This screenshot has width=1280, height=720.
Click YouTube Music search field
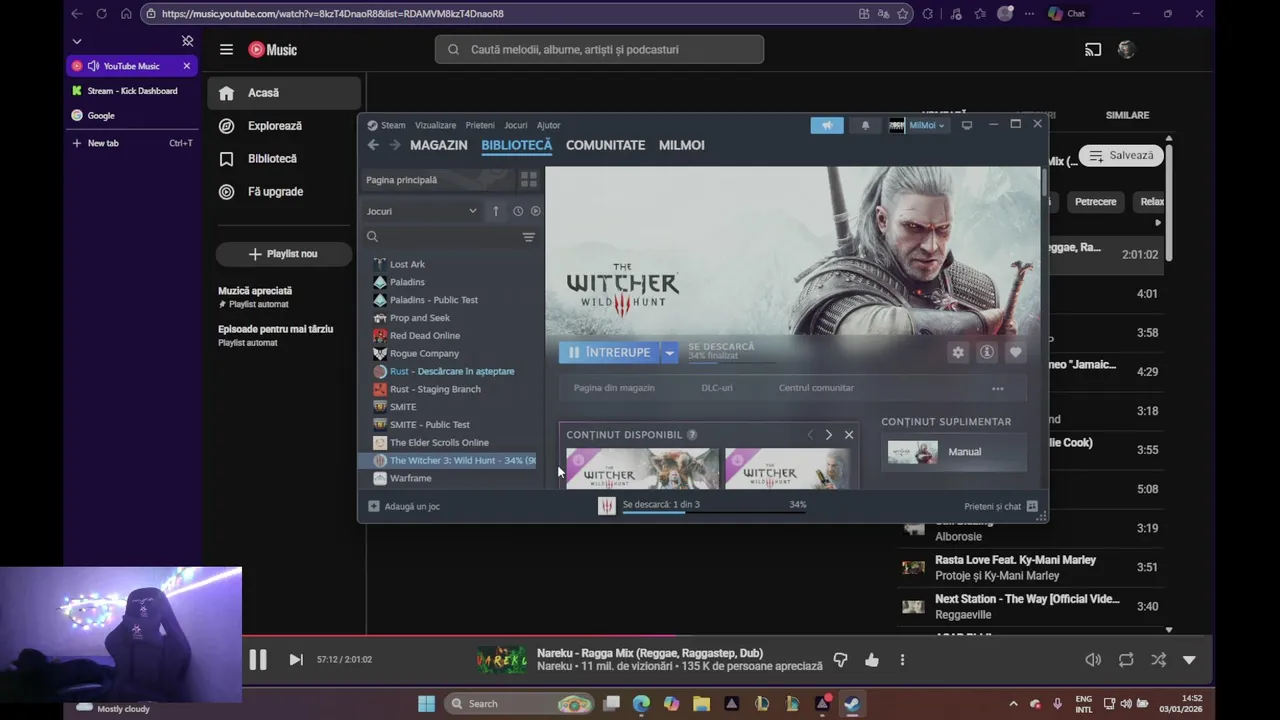coord(599,50)
